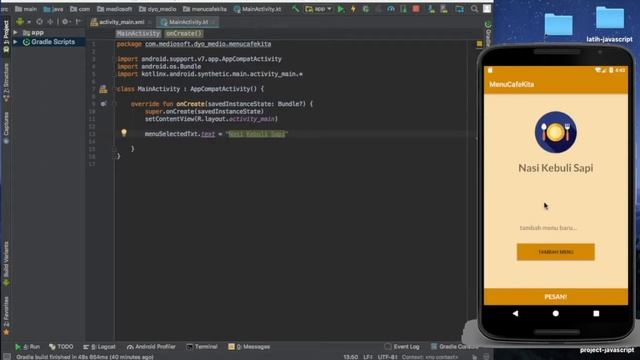This screenshot has height=360, width=640.
Task: Open the Terminal tool window
Action: click(202, 347)
